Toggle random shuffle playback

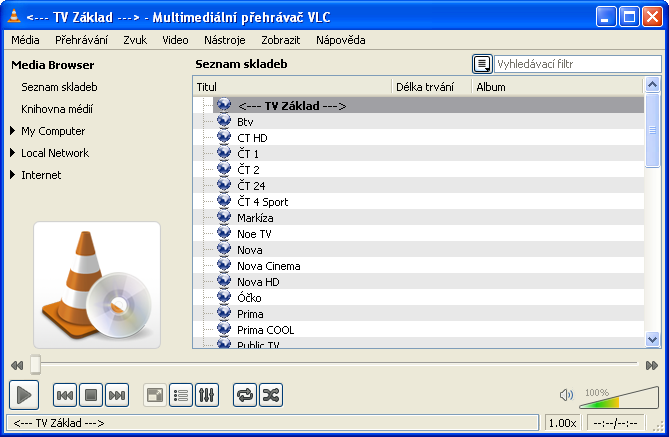[271, 395]
